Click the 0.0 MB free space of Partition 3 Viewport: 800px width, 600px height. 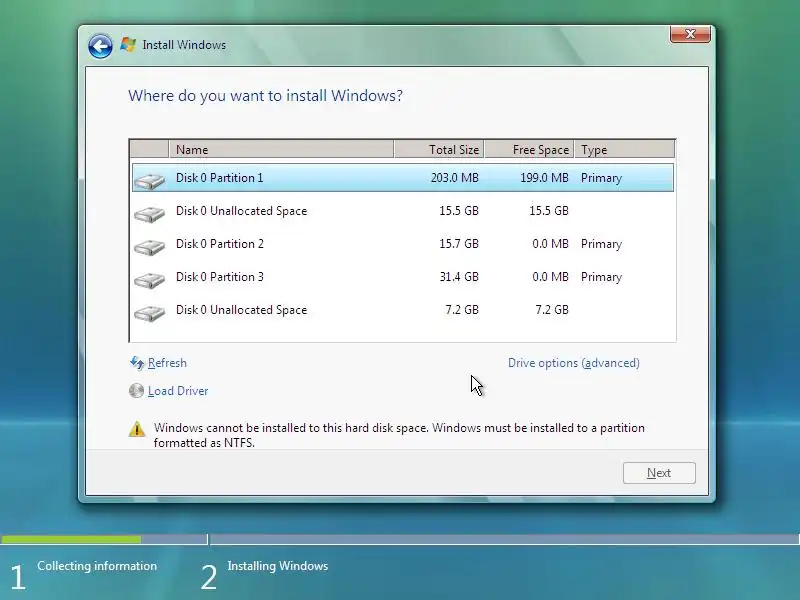coord(551,277)
